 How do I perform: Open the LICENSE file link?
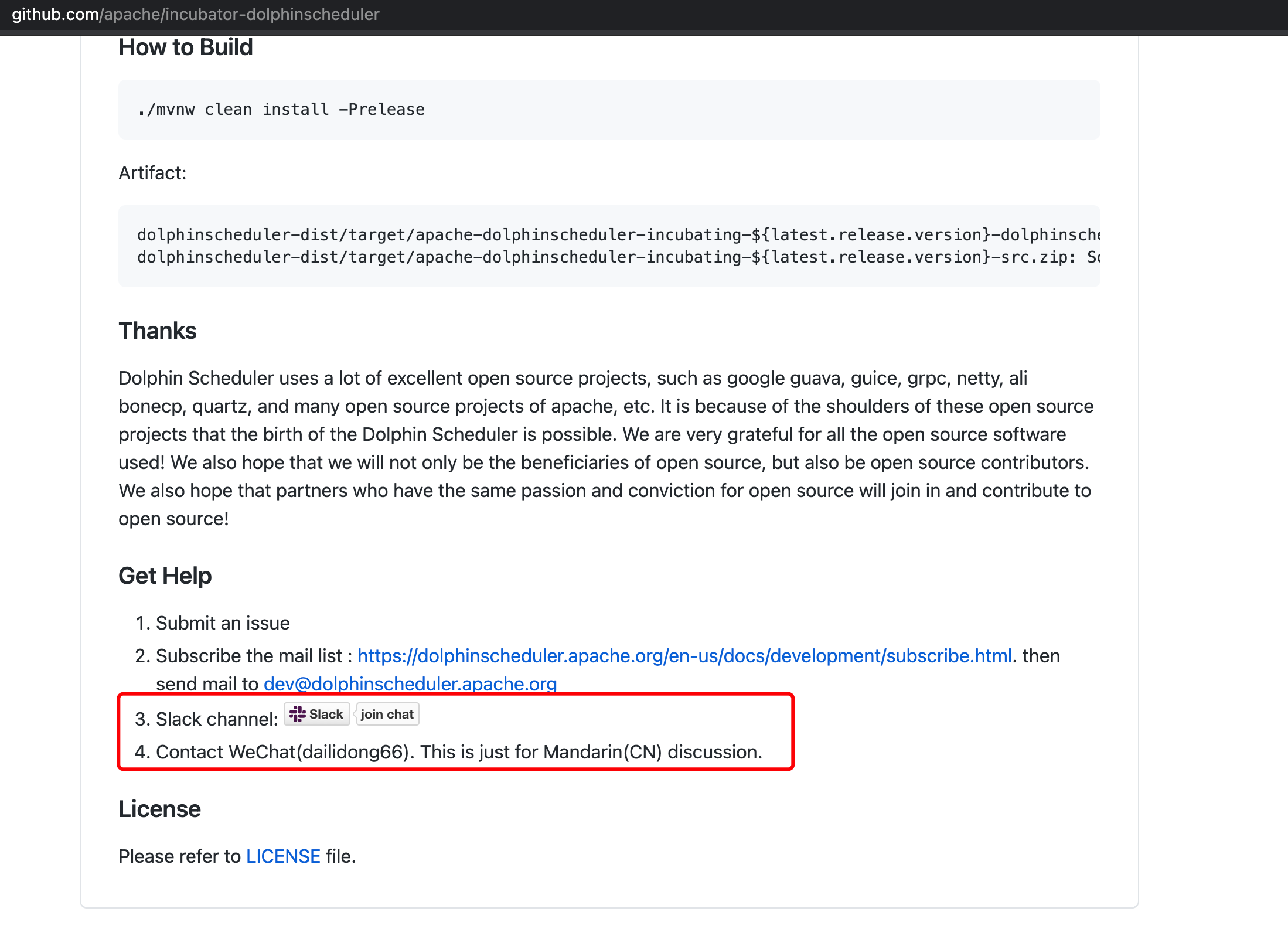click(283, 856)
